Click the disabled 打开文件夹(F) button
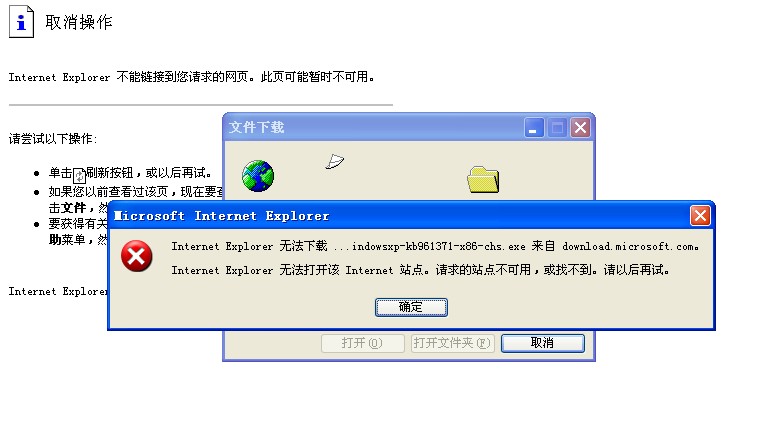The height and width of the screenshot is (437, 759). pos(453,343)
